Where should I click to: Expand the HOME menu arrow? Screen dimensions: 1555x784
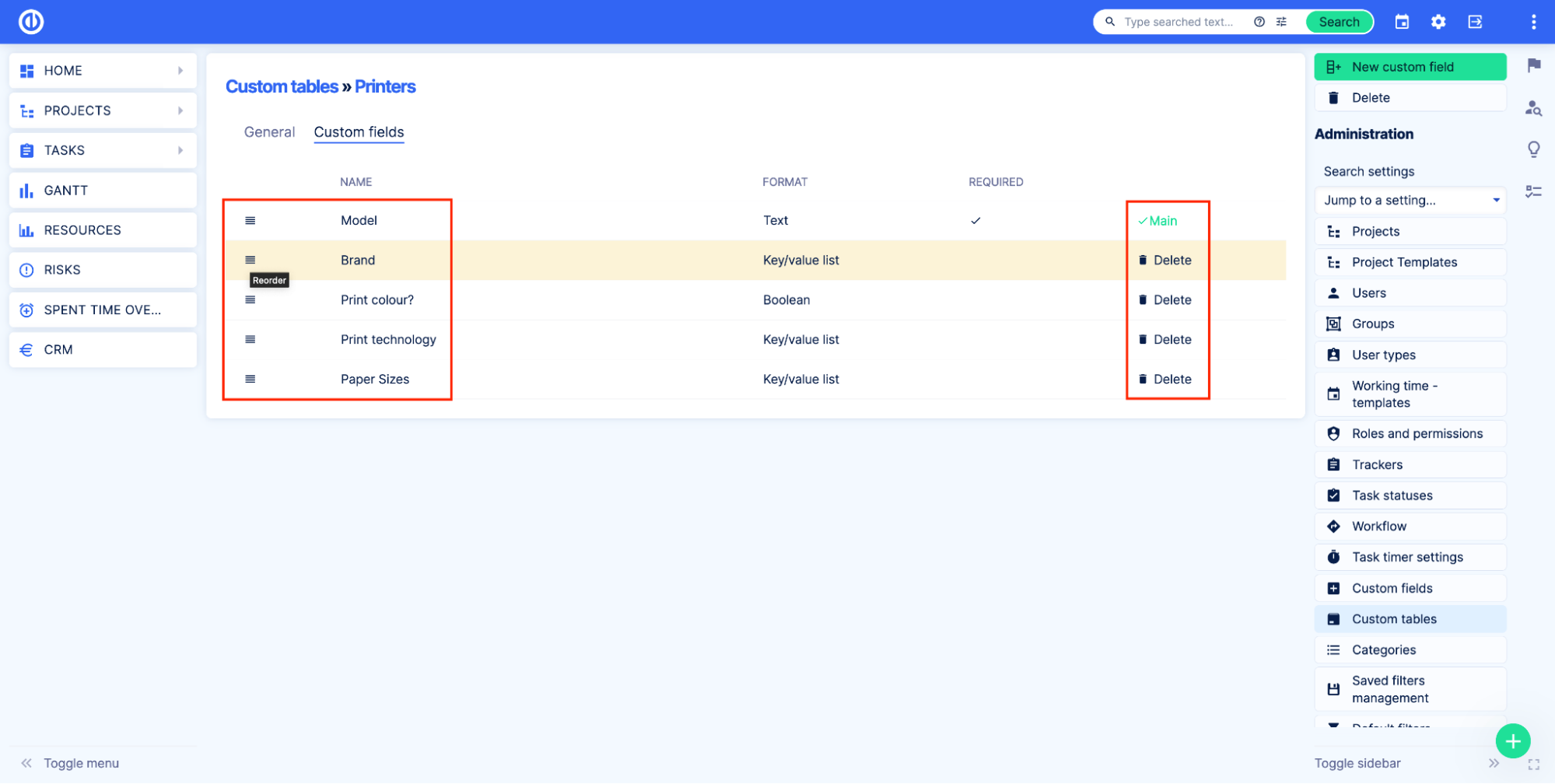point(180,71)
